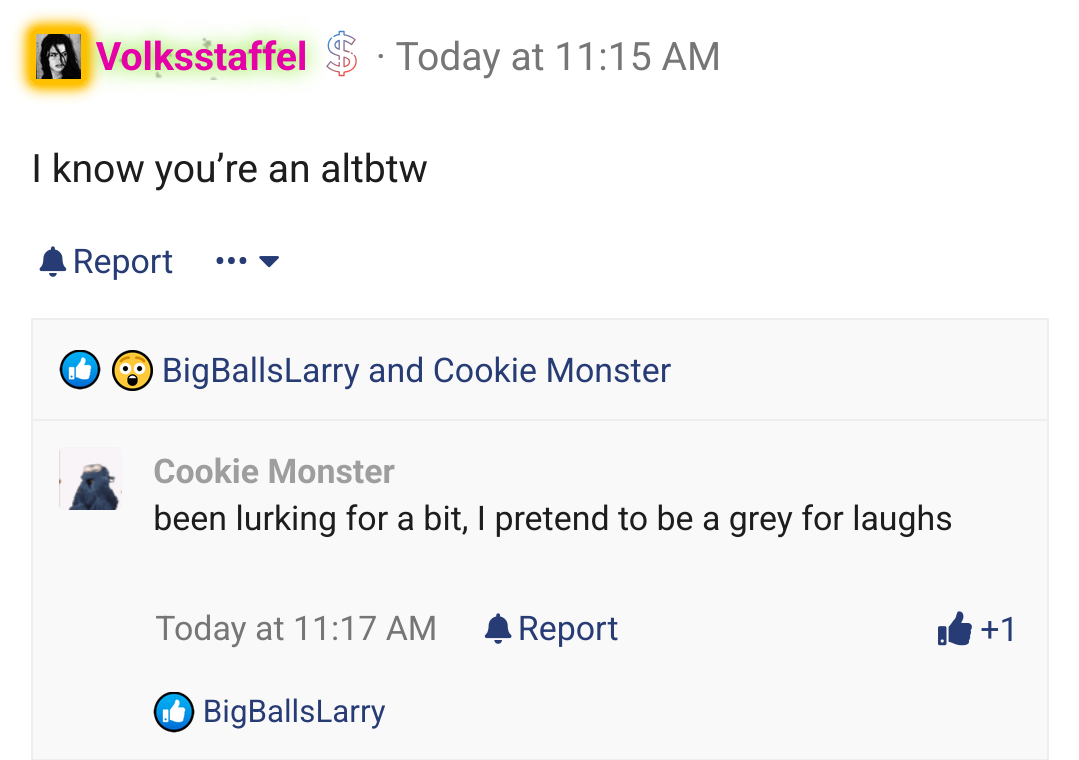The height and width of the screenshot is (760, 1079).
Task: Report Volksstaffel's post using the Report text
Action: click(123, 262)
